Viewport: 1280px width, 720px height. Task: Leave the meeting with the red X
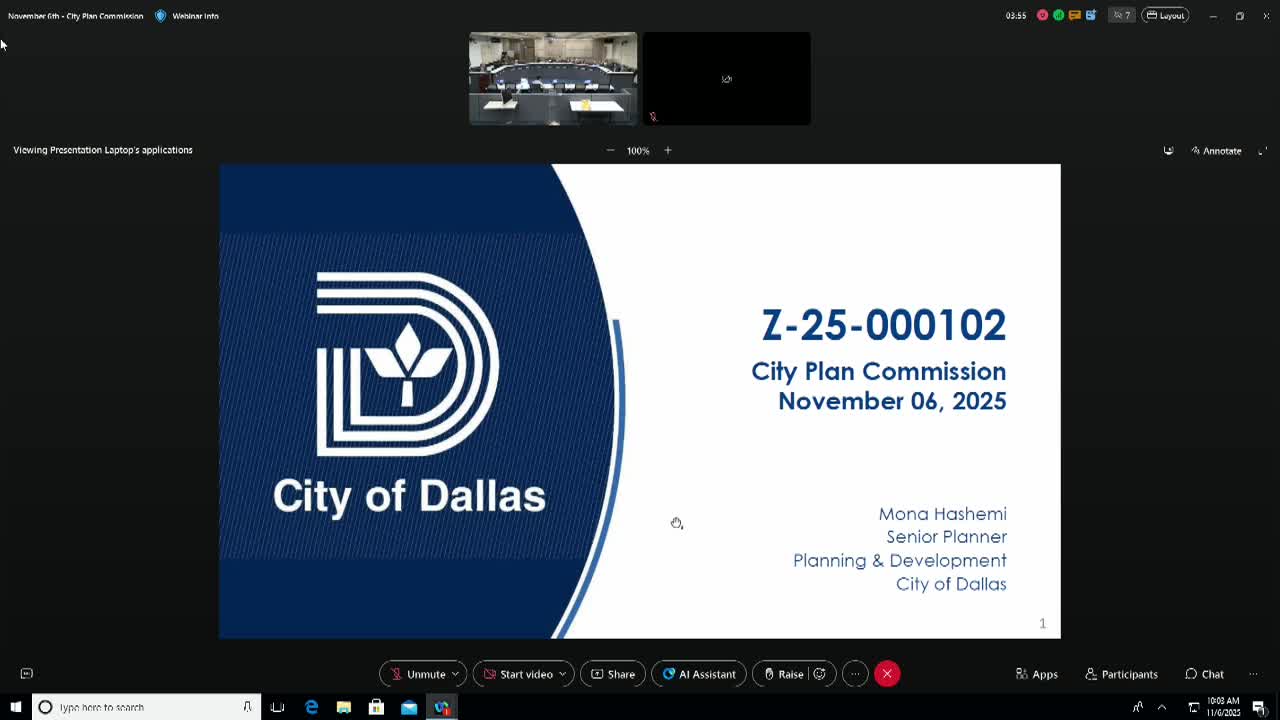click(x=887, y=674)
